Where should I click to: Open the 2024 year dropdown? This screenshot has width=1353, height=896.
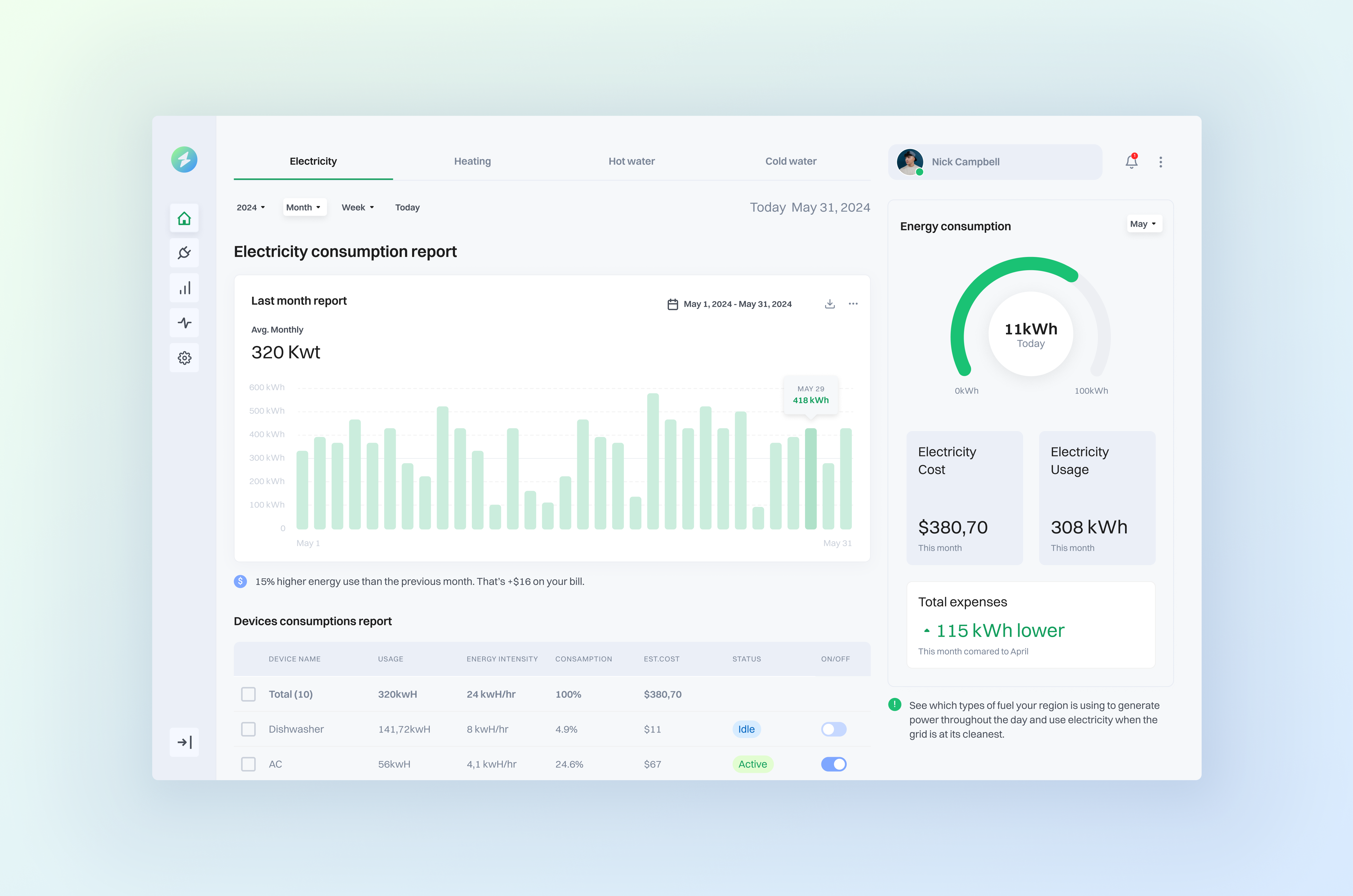pyautogui.click(x=250, y=207)
